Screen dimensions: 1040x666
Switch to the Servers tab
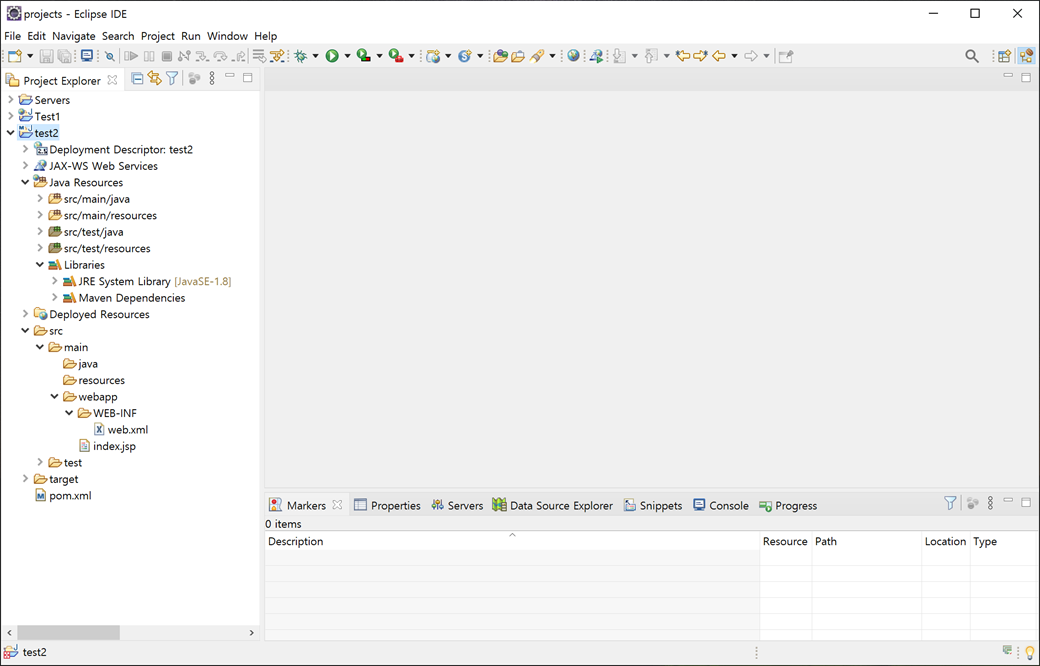click(x=456, y=505)
